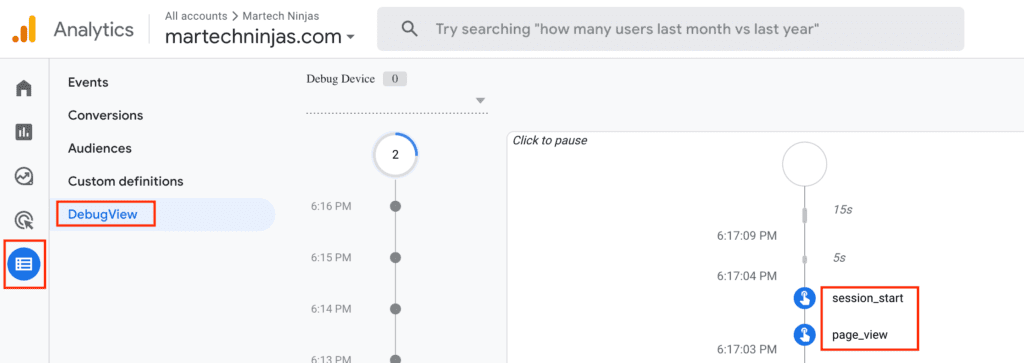Select the 6:14 PM timeline dot
This screenshot has width=1024, height=363.
point(395,308)
